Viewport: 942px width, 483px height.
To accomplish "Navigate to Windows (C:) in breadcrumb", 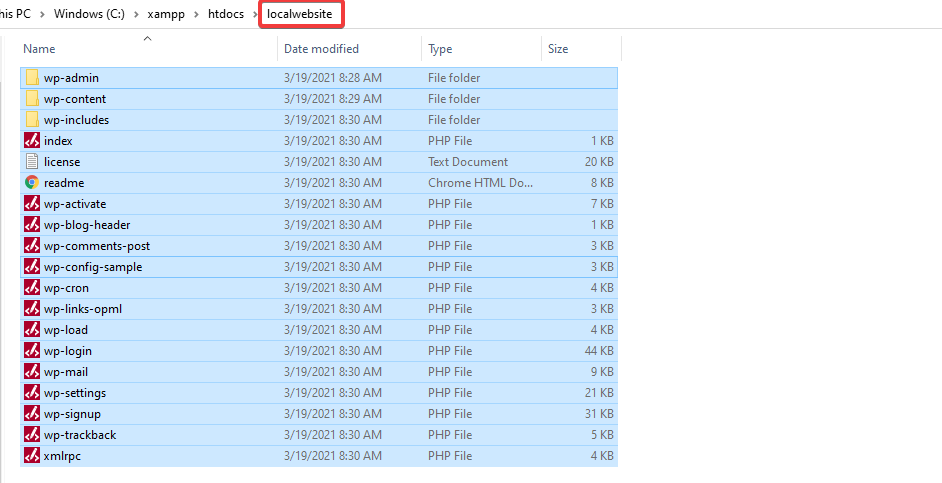I will point(90,14).
